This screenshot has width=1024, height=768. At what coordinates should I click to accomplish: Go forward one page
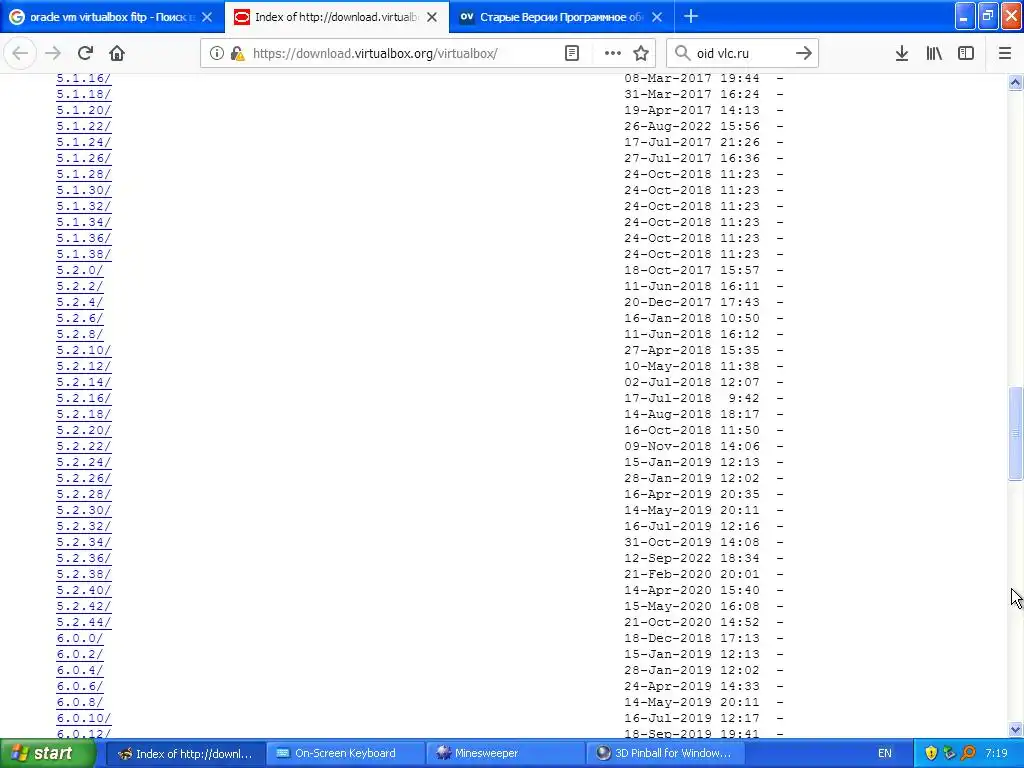(53, 53)
